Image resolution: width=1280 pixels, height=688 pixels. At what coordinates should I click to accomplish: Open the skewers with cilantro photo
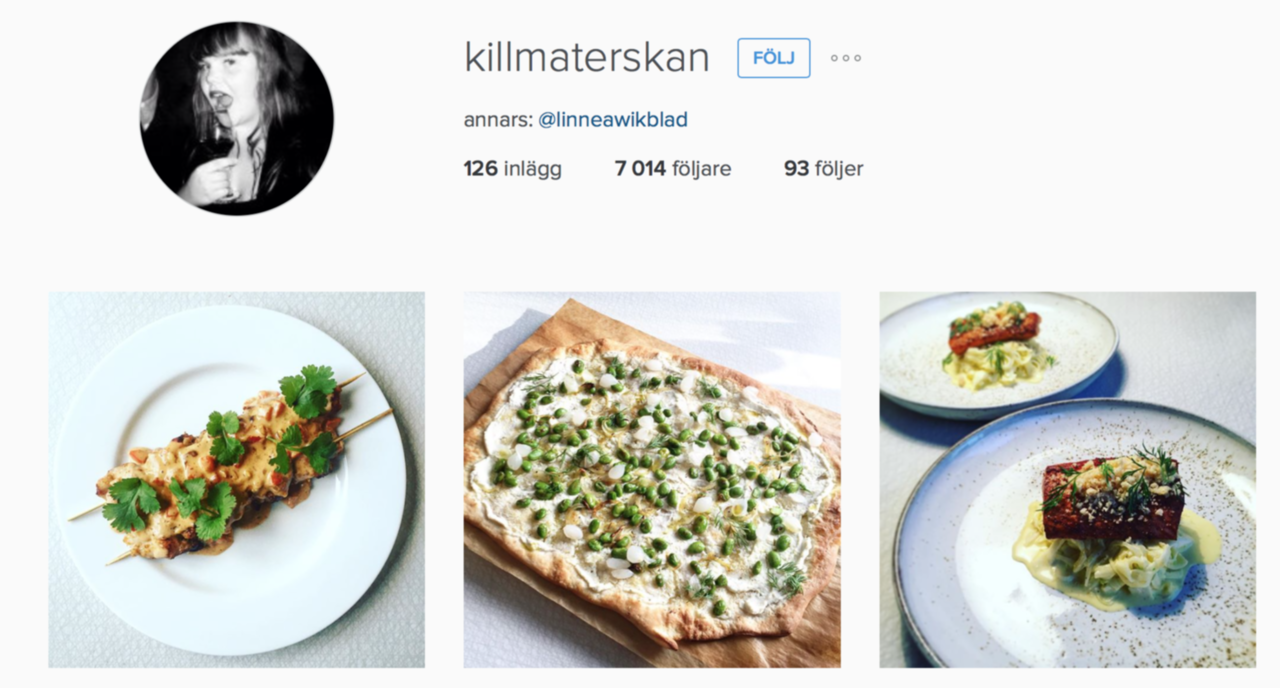coord(237,480)
